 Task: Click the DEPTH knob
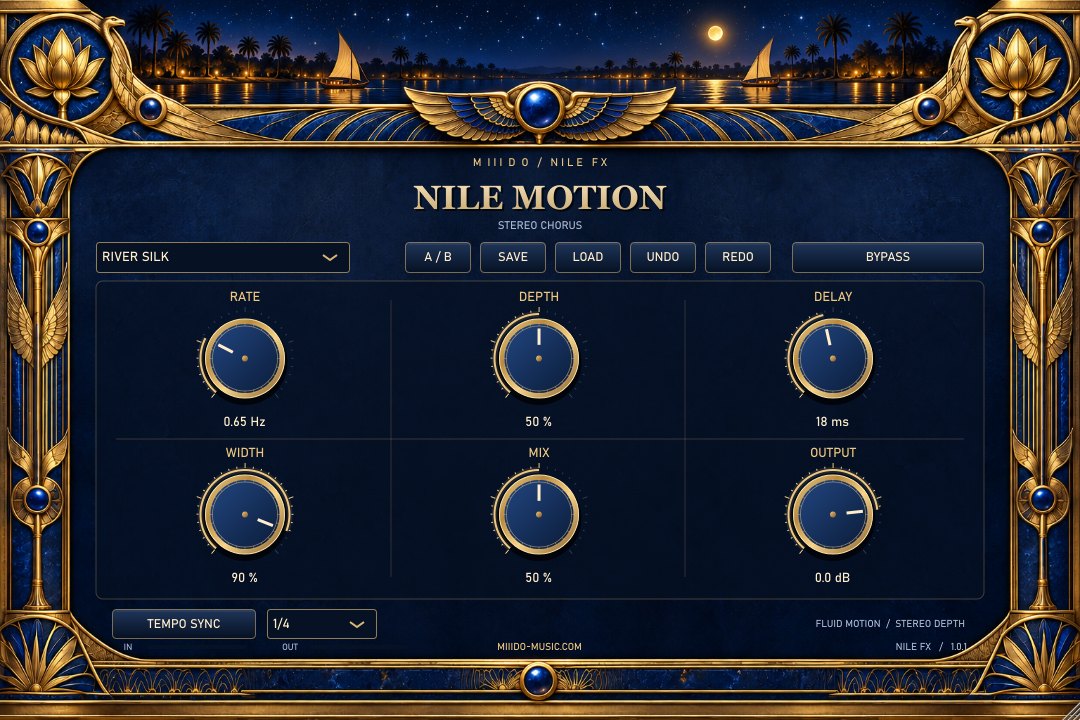pyautogui.click(x=539, y=358)
